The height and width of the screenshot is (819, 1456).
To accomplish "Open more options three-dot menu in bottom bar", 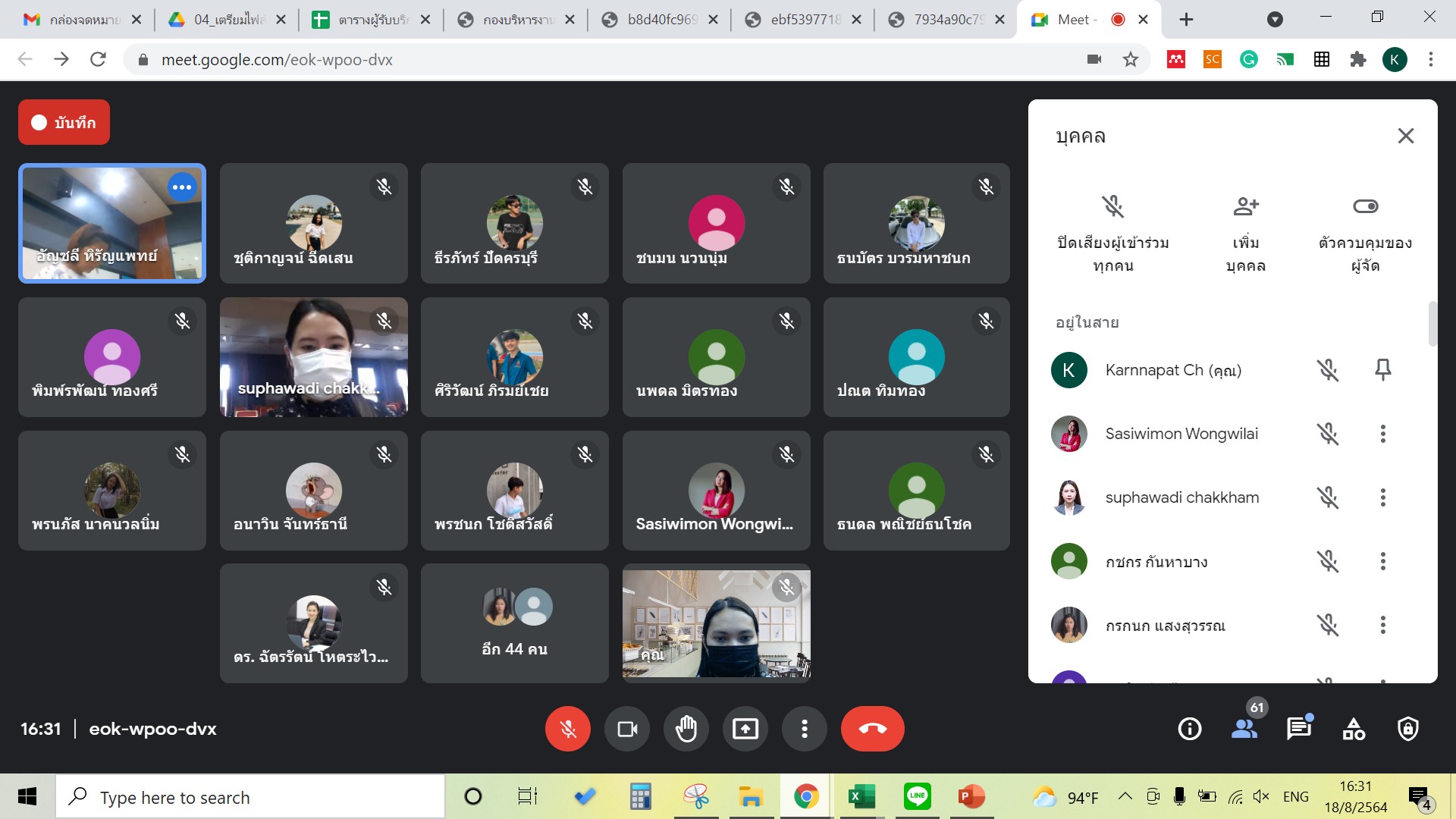I will 805,729.
